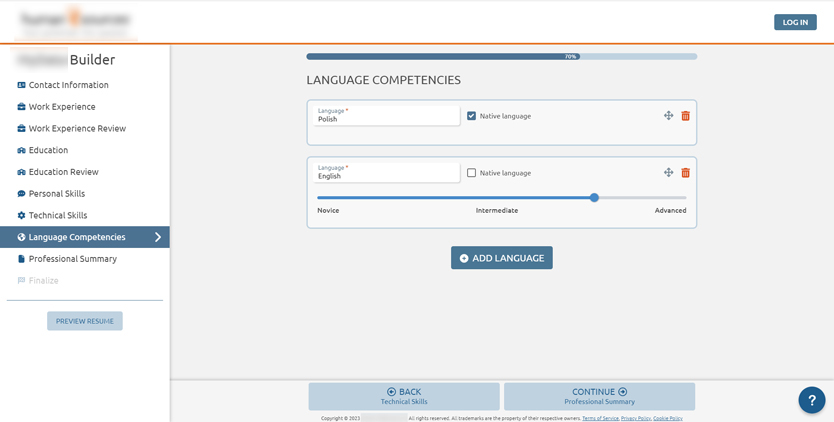Open the Privacy Policy link
Viewport: 834px width, 422px height.
[635, 418]
